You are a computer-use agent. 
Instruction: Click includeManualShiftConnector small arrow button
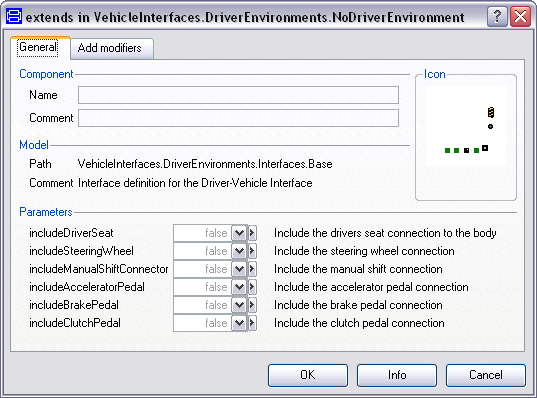click(252, 269)
